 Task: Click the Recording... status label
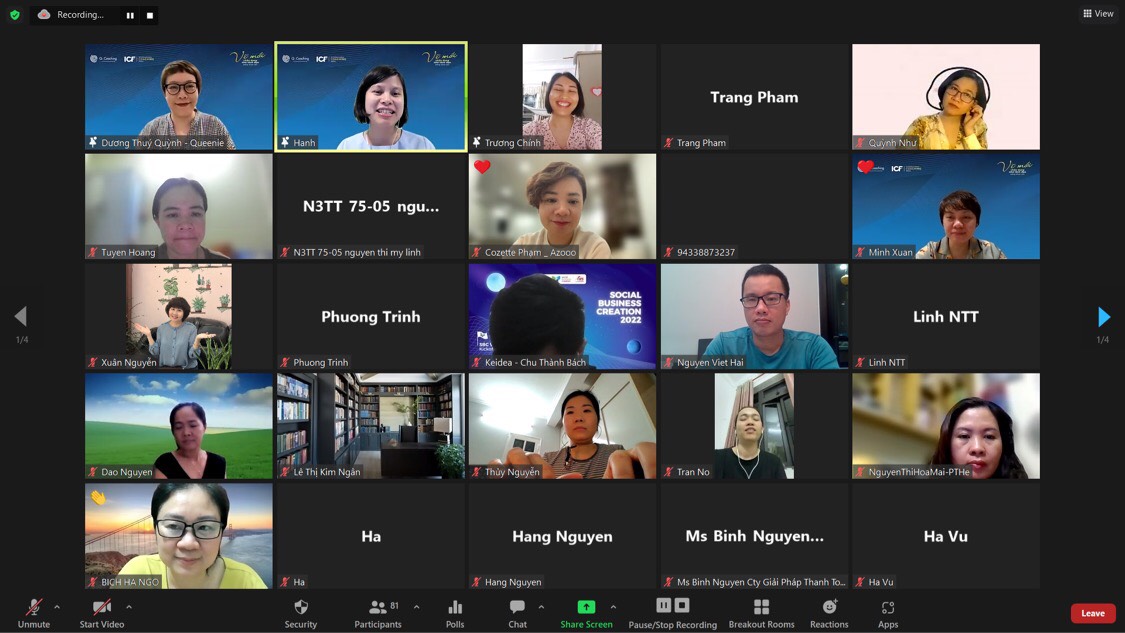tap(80, 14)
